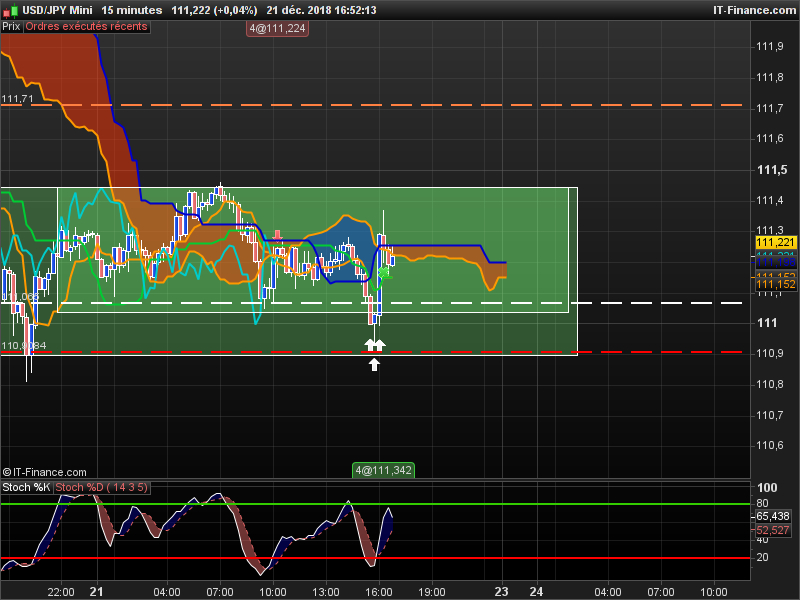
Task: Click the orange 111,152 price label
Action: [x=776, y=284]
